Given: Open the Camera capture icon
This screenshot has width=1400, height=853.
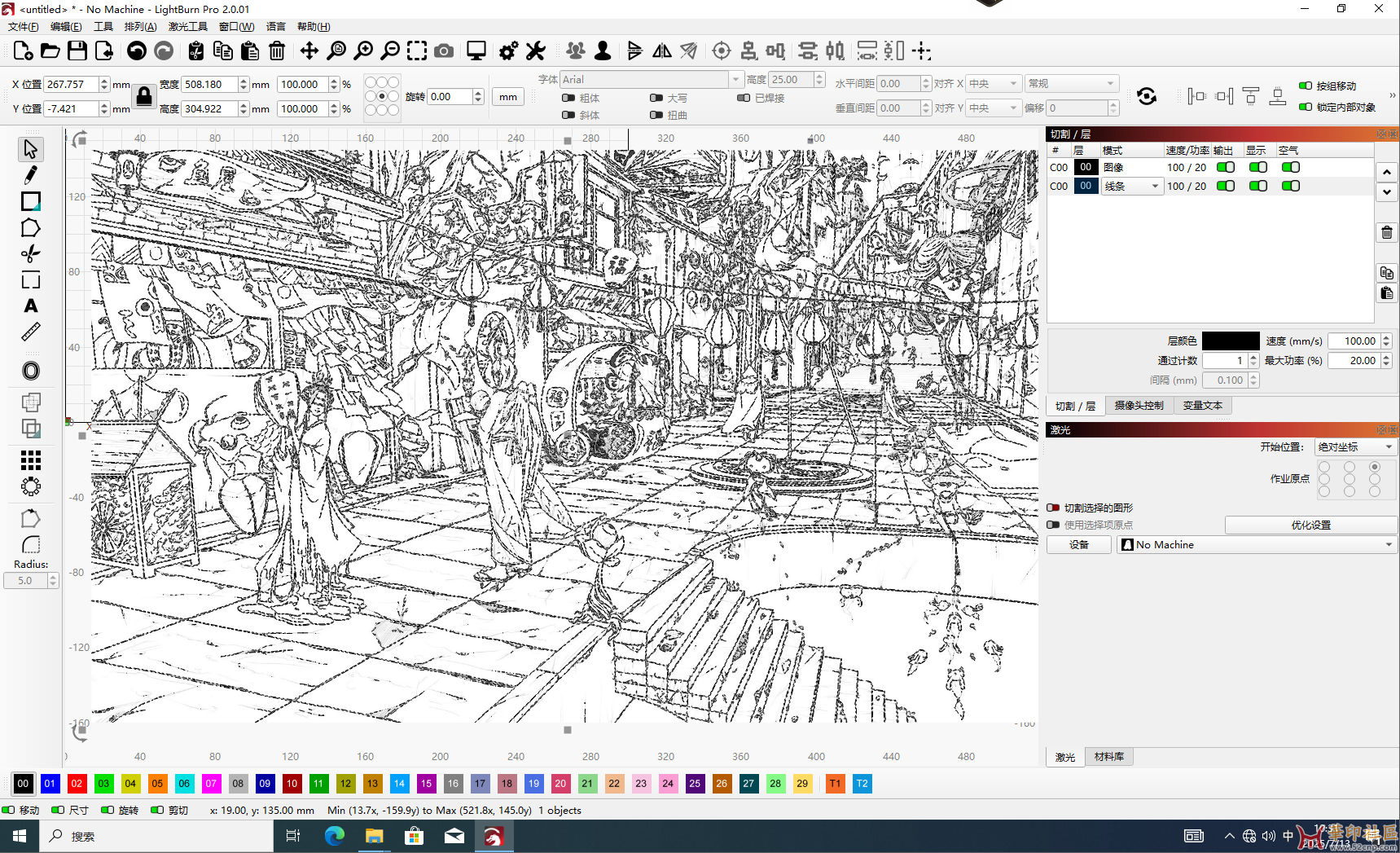Looking at the screenshot, I should pos(444,51).
